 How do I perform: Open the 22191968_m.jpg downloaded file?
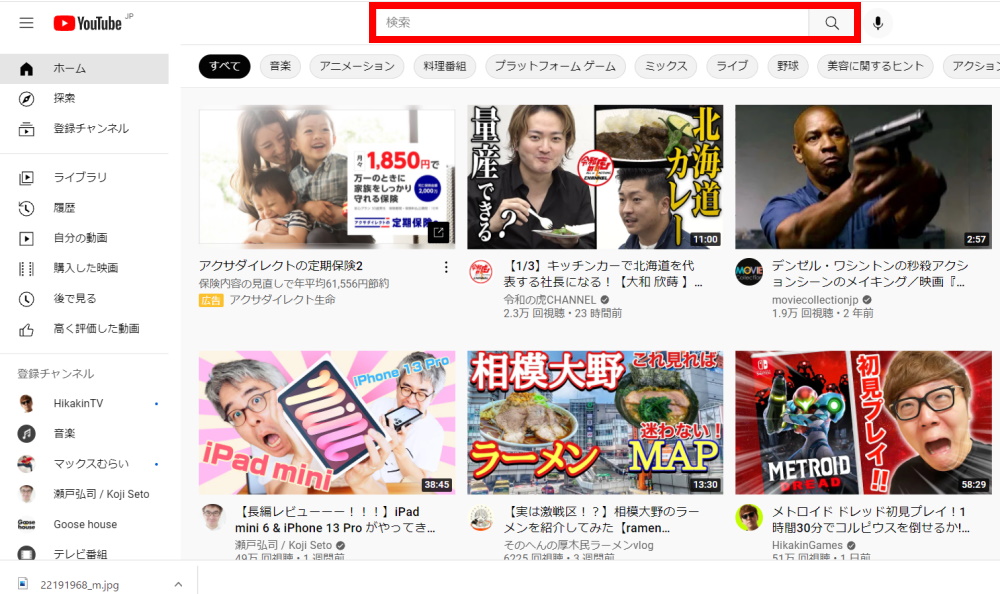pos(80,584)
